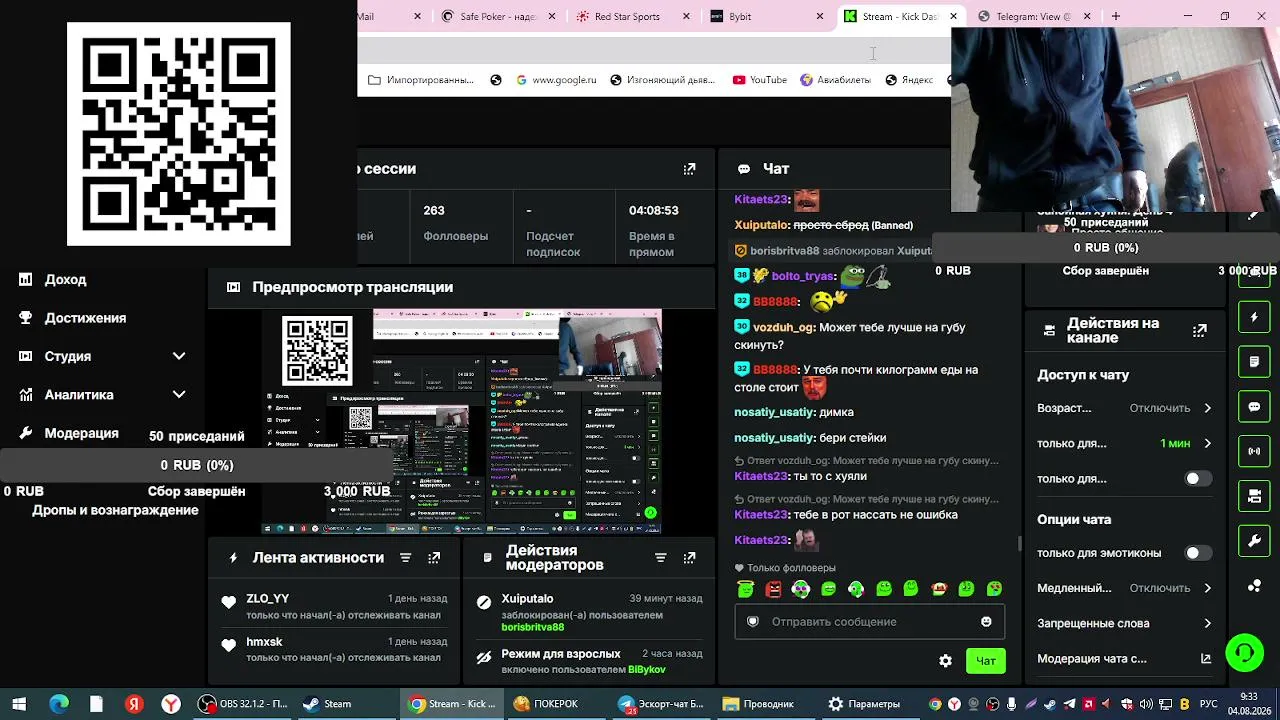Open Модерация in the sidebar
Image resolution: width=1280 pixels, height=720 pixels.
click(x=82, y=433)
